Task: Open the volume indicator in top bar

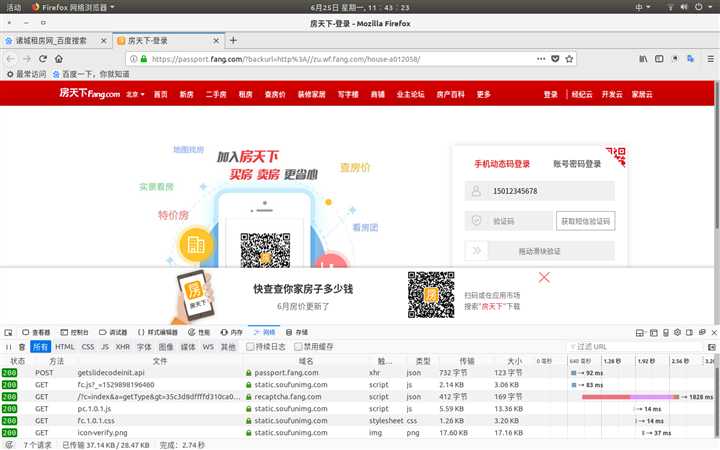Action: [684, 7]
